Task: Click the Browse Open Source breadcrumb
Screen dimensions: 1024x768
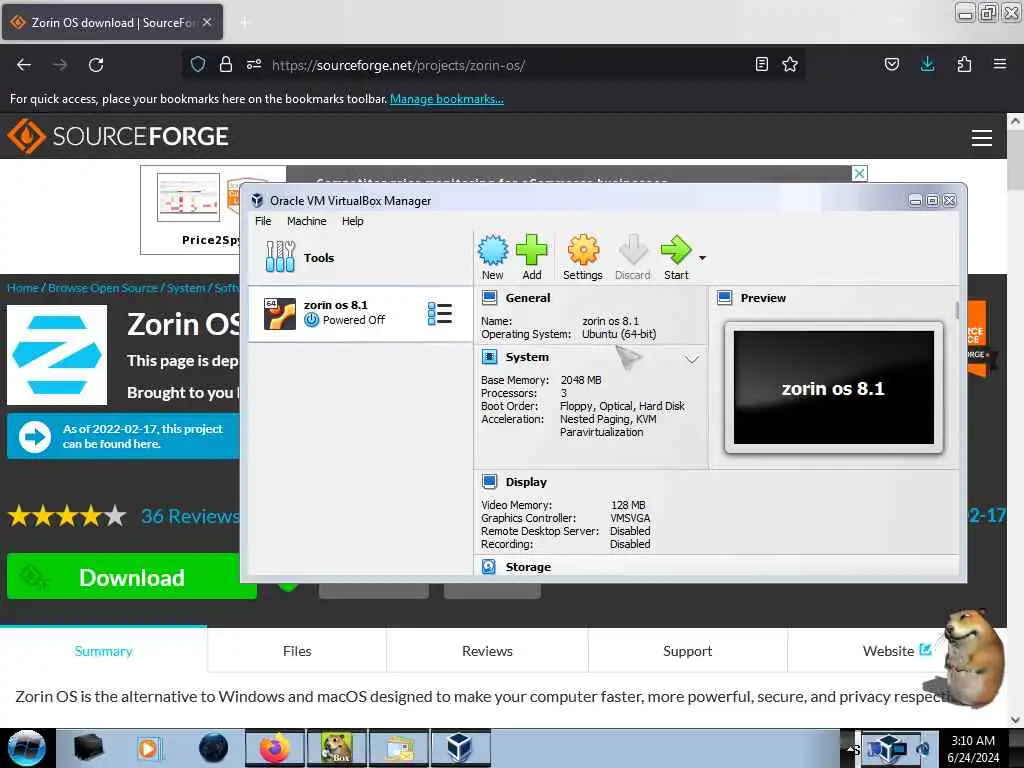Action: 103,288
